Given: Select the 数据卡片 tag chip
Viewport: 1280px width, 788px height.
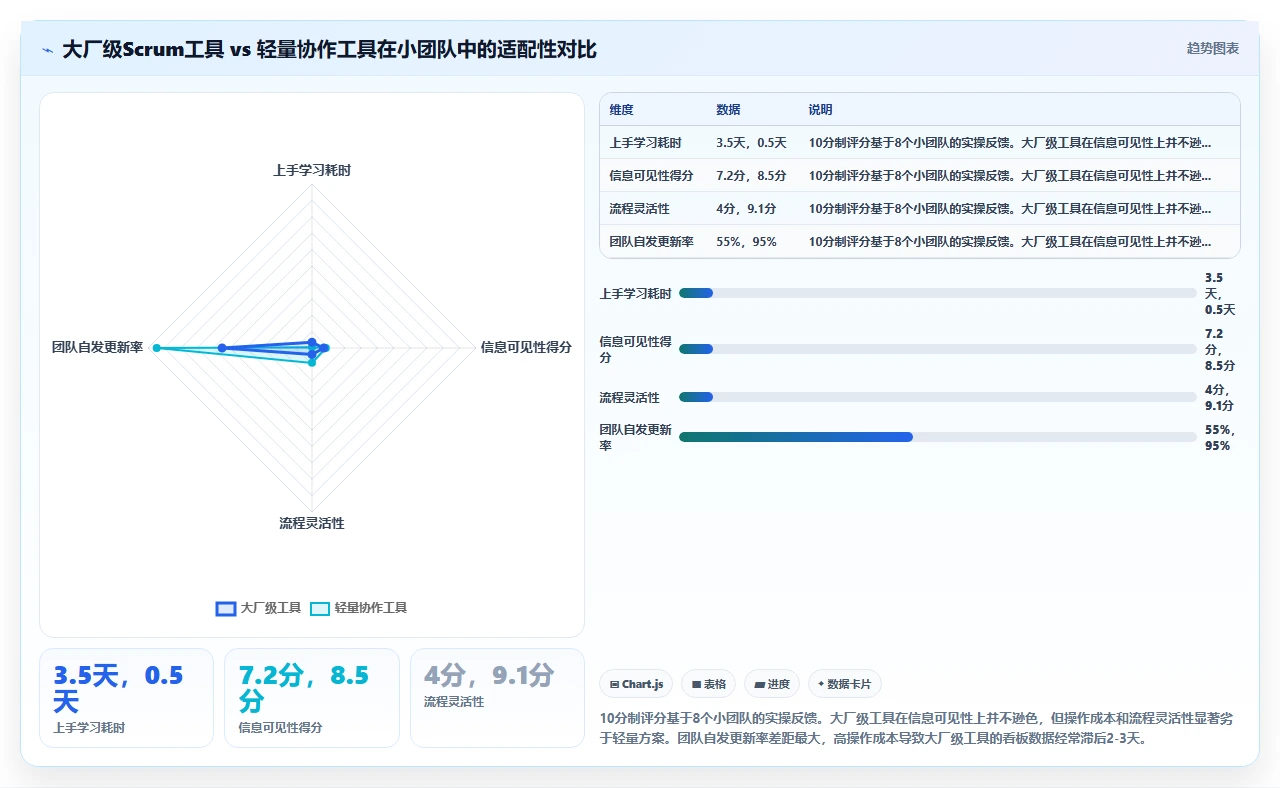Looking at the screenshot, I should [845, 684].
